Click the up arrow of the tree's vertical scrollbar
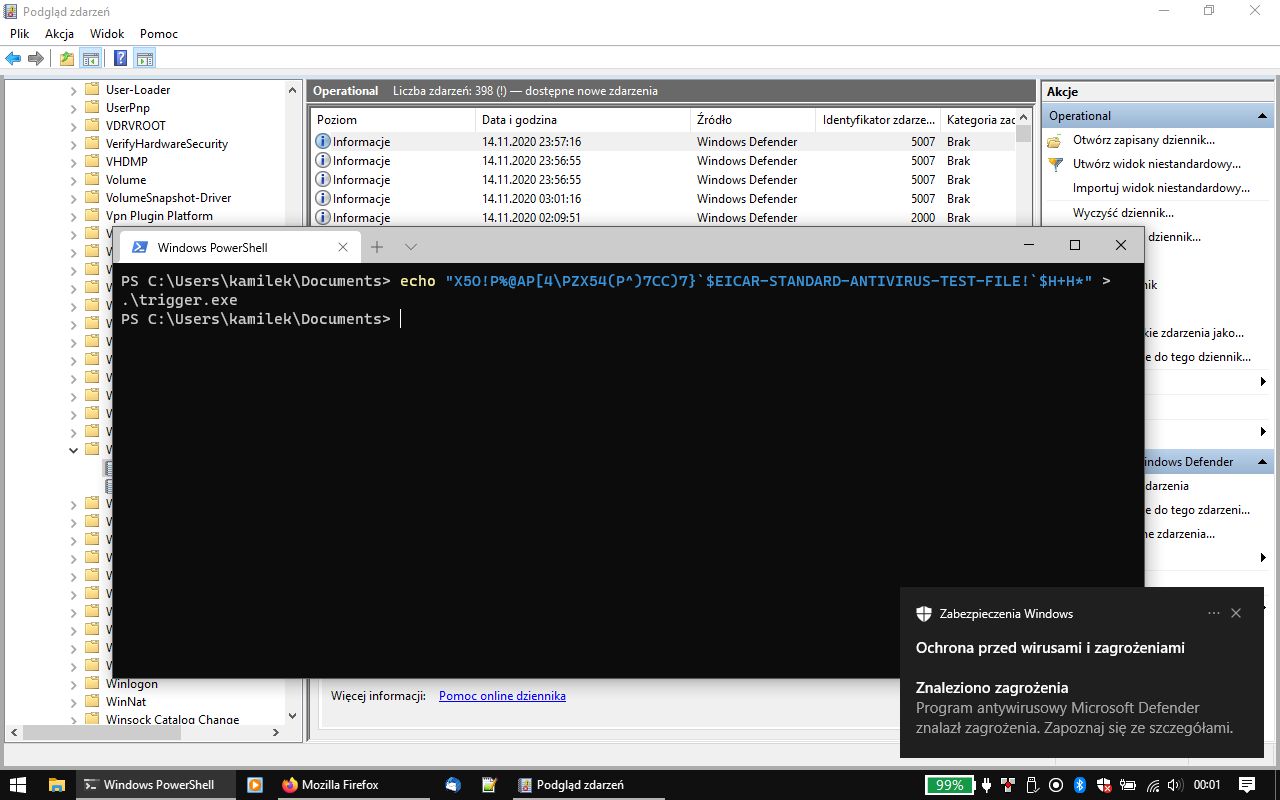 [x=293, y=90]
